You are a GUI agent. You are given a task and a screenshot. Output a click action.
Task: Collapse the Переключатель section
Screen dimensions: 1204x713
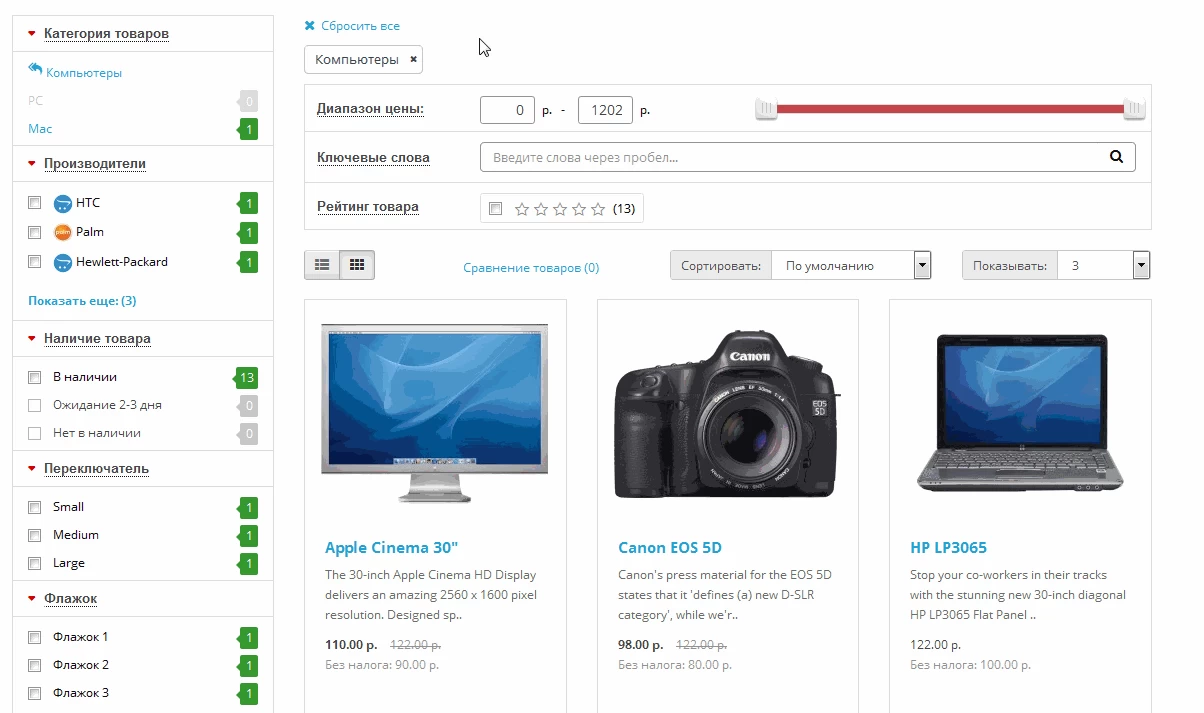96,469
